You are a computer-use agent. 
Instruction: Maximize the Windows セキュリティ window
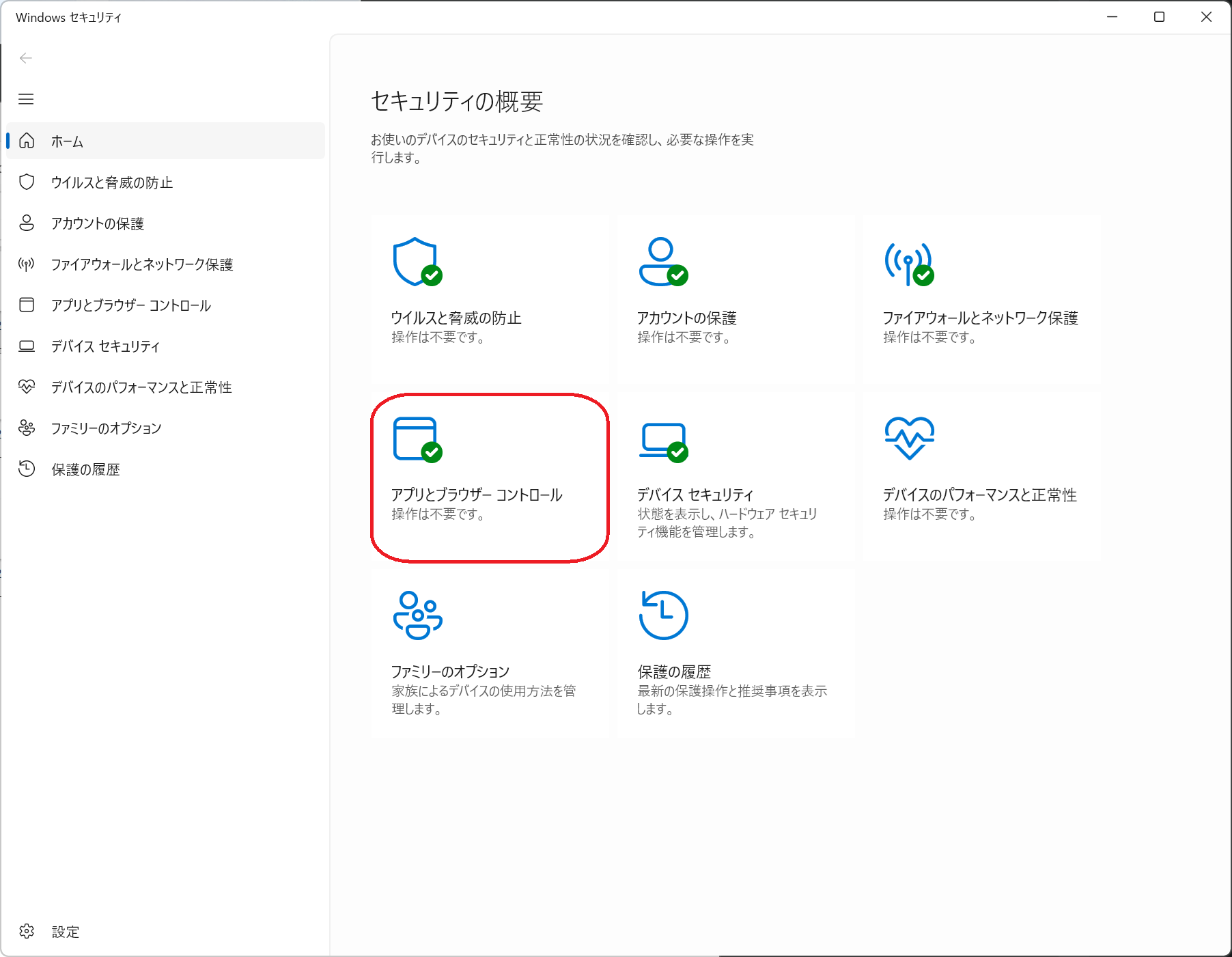pyautogui.click(x=1159, y=17)
